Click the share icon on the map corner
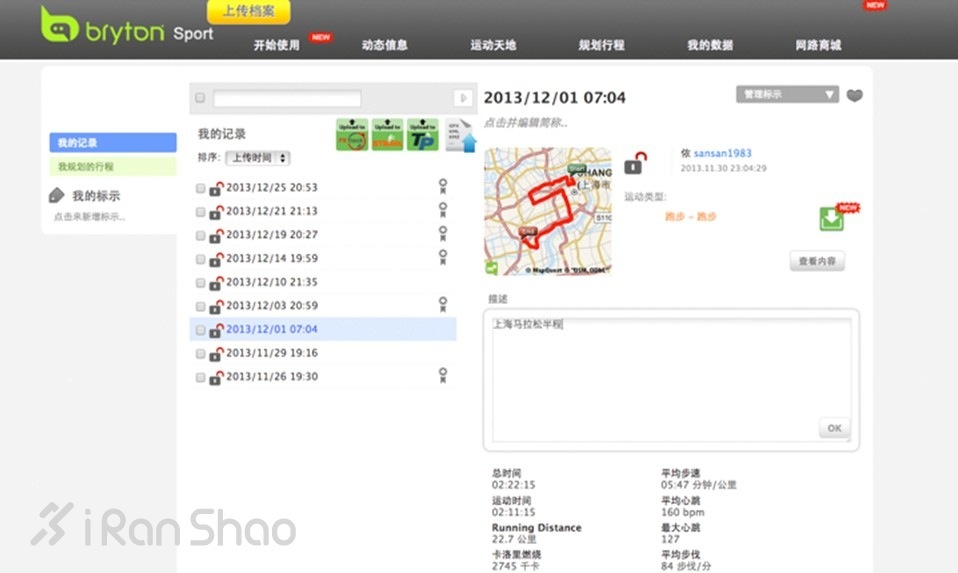958x573 pixels. [492, 267]
